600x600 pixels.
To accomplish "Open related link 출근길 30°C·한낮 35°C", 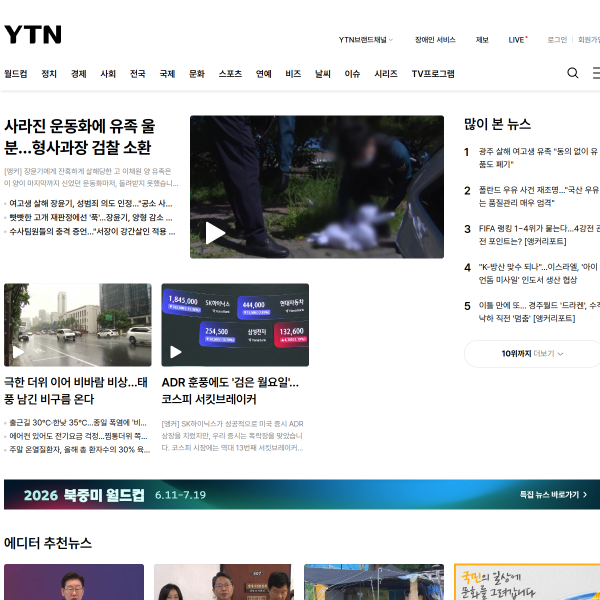I will pyautogui.click(x=78, y=422).
